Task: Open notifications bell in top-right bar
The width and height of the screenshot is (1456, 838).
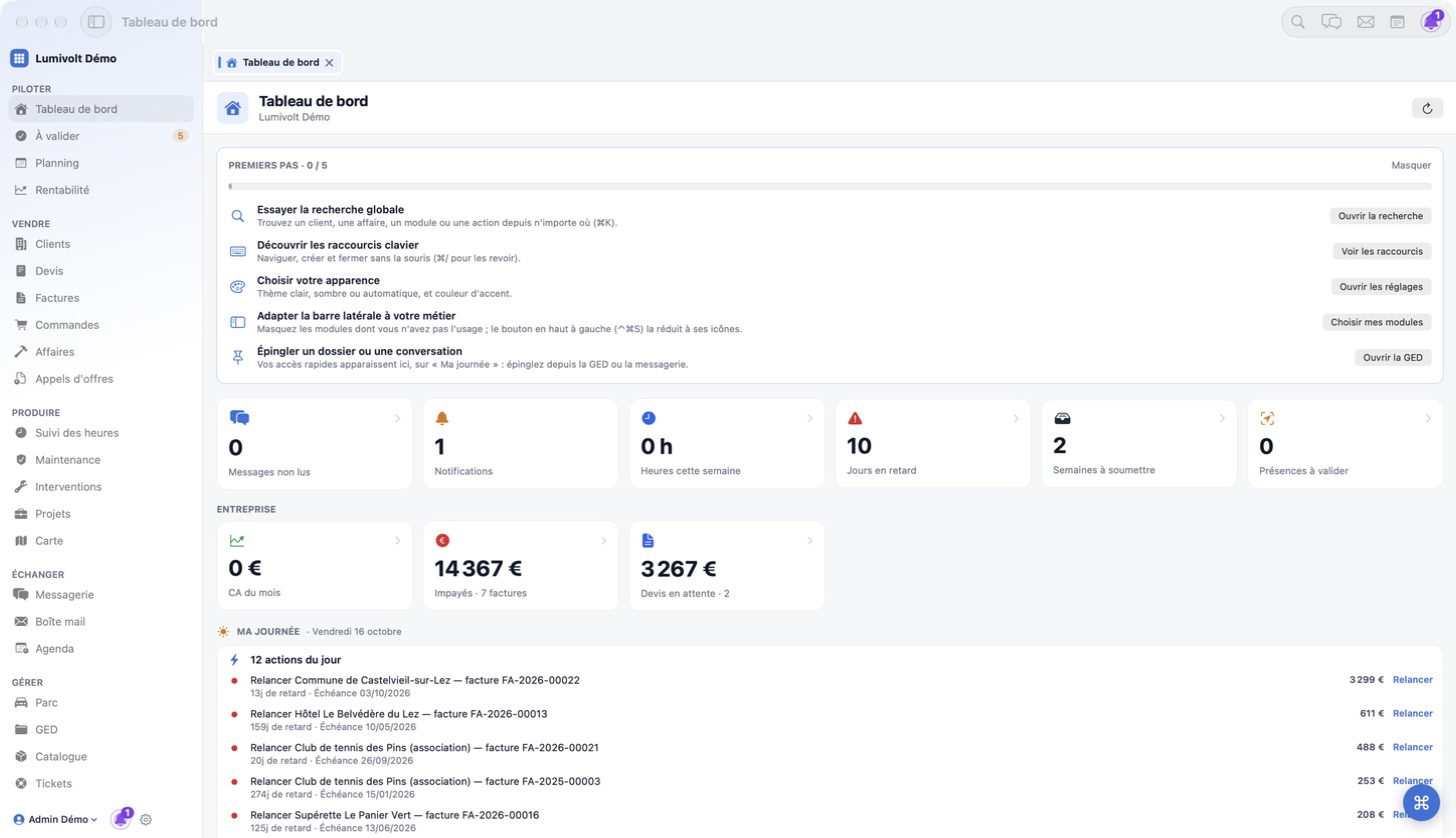Action: tap(1431, 22)
